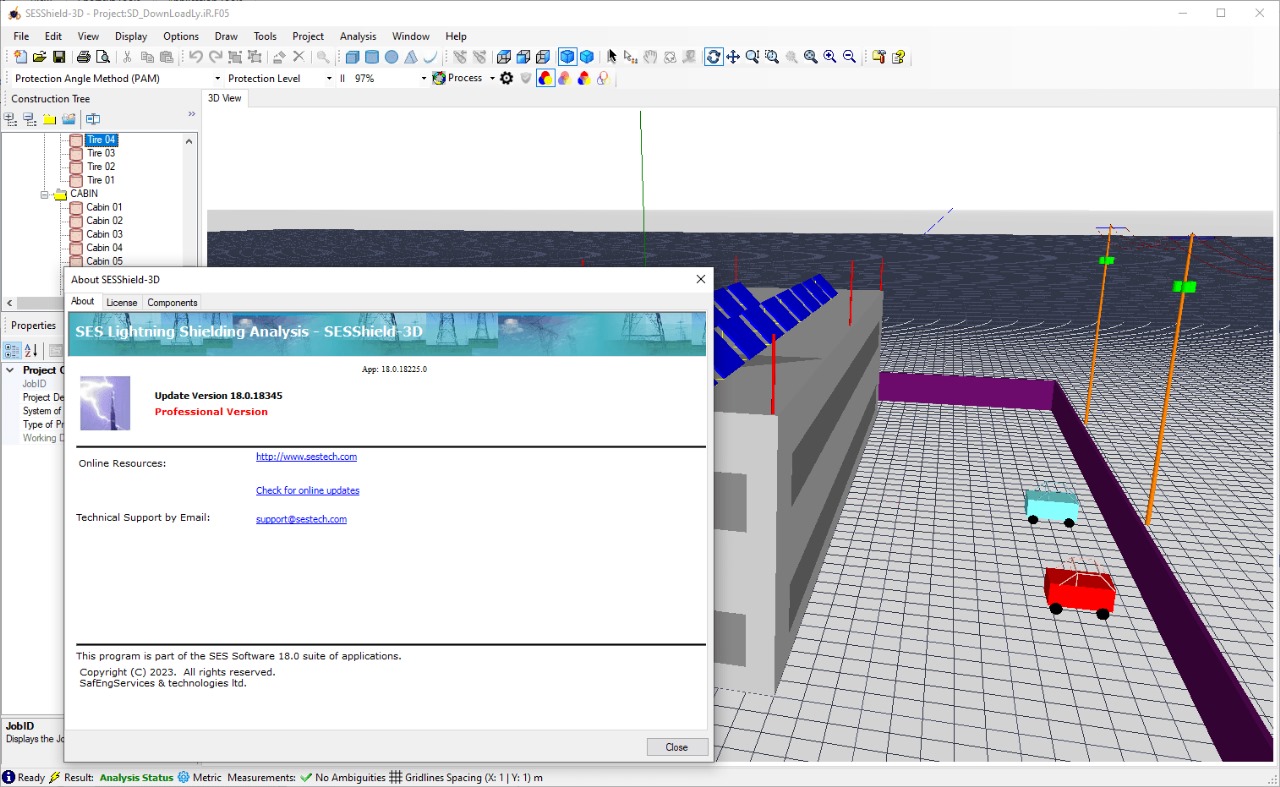Click the Save project icon
This screenshot has width=1280, height=787.
point(59,57)
